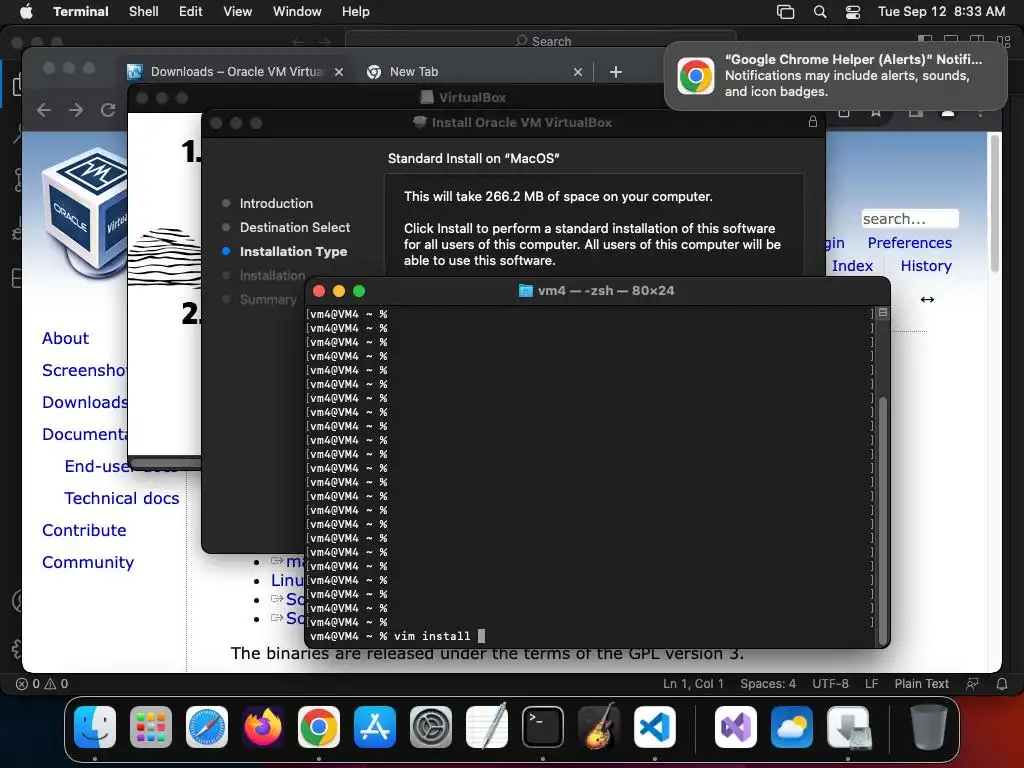
Task: Click the Index link on the web page
Action: point(852,266)
